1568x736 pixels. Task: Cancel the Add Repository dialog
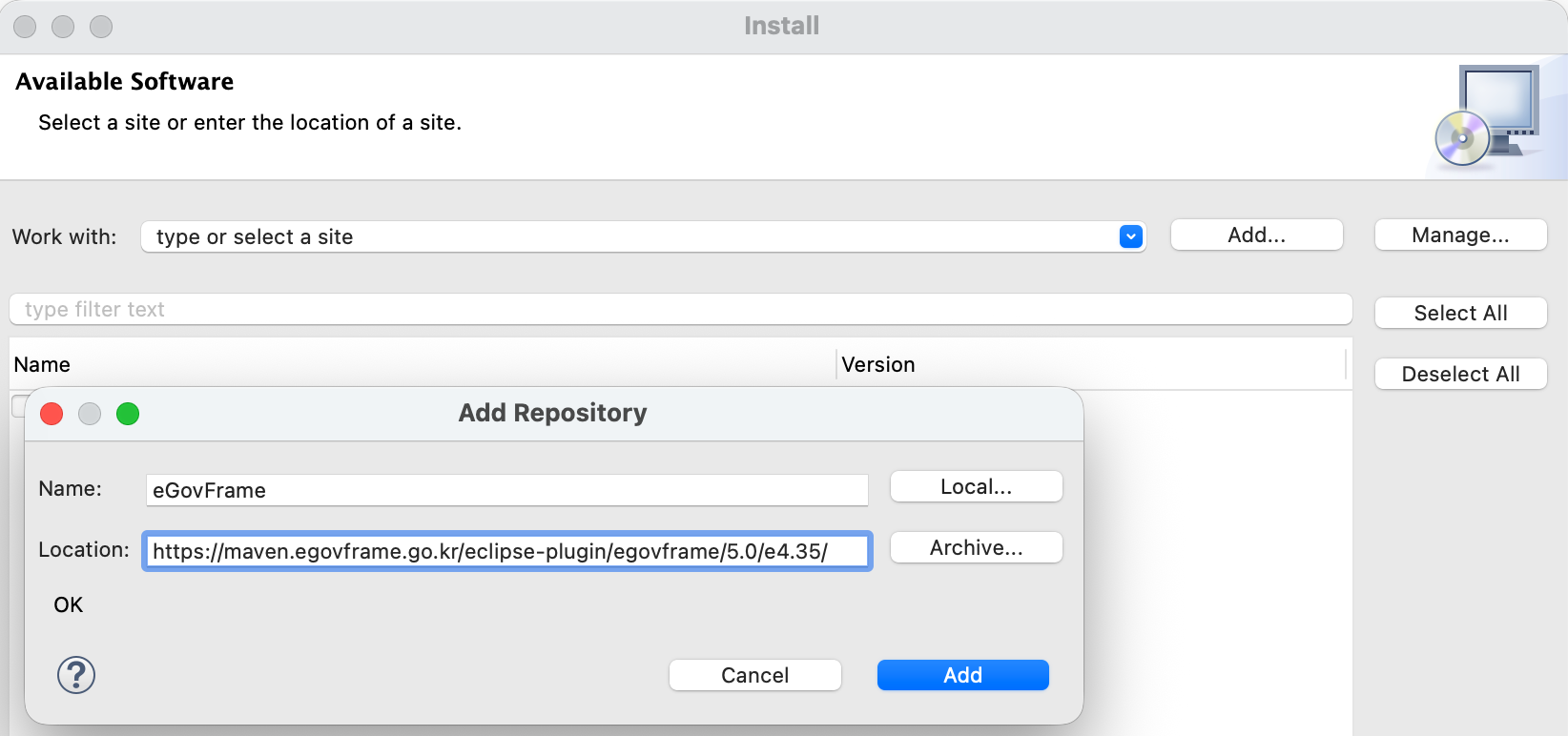click(x=754, y=675)
